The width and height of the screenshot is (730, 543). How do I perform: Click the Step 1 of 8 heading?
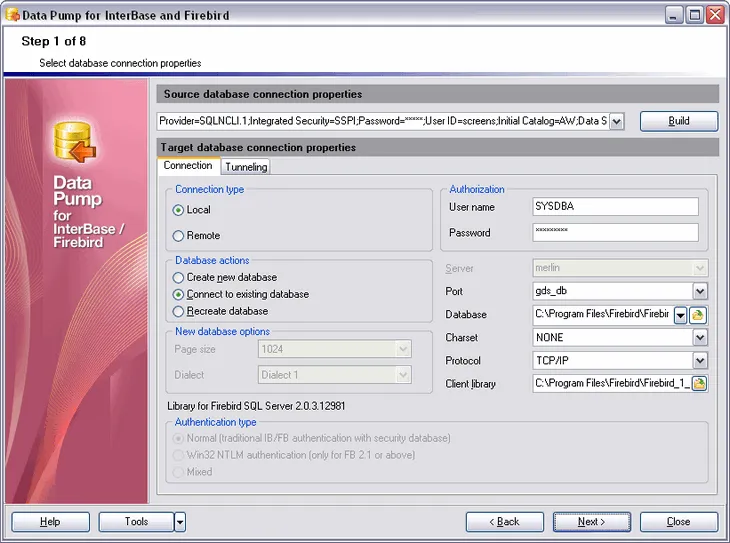point(54,41)
